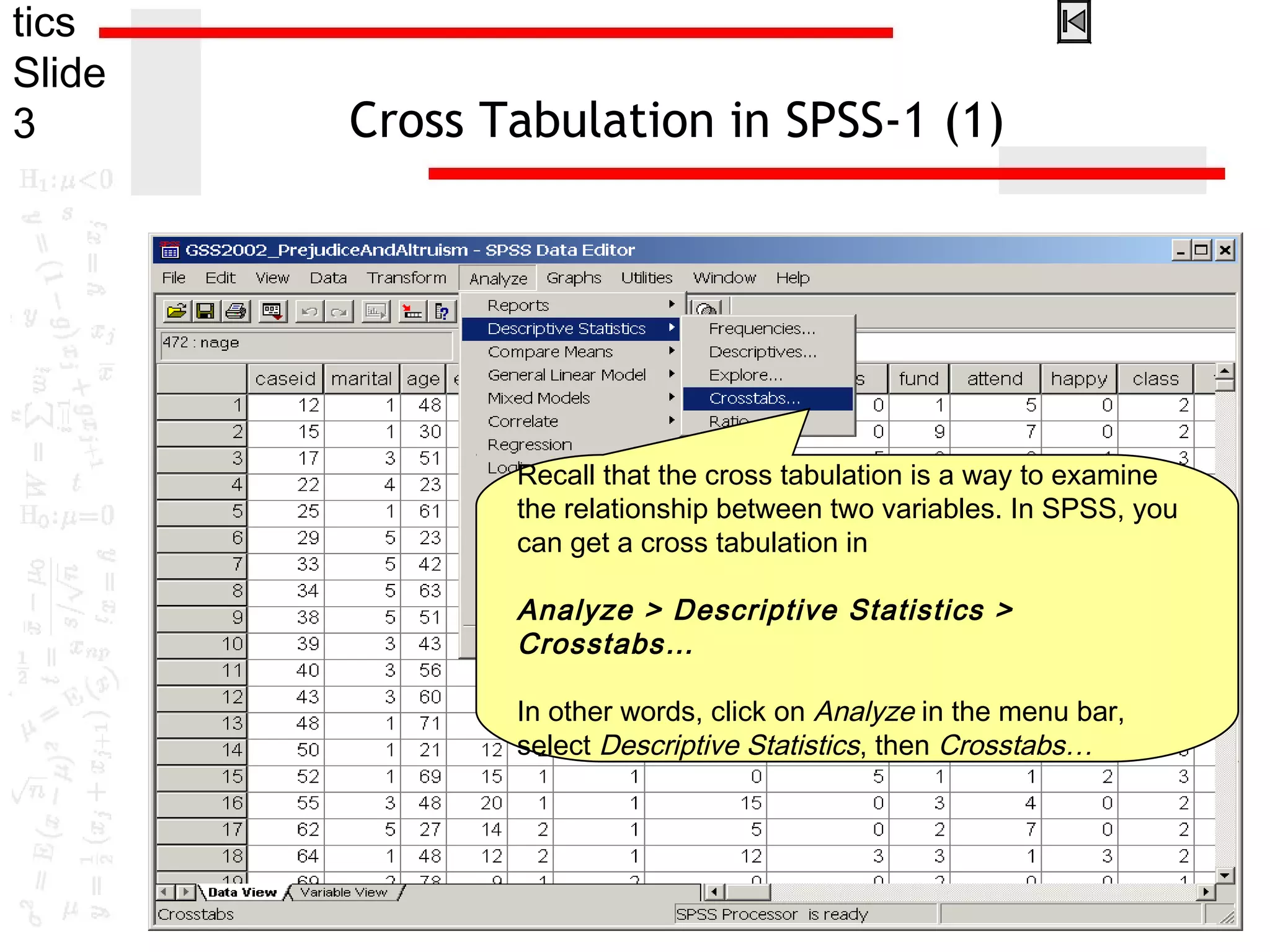The width and height of the screenshot is (1270, 952).
Task: Click the horizontal scrollbar thumb
Action: click(x=747, y=892)
